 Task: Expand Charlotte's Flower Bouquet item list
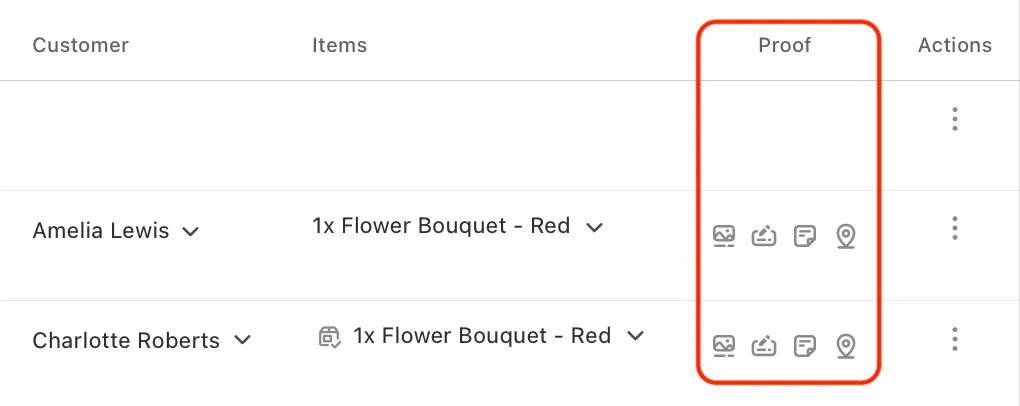[635, 336]
